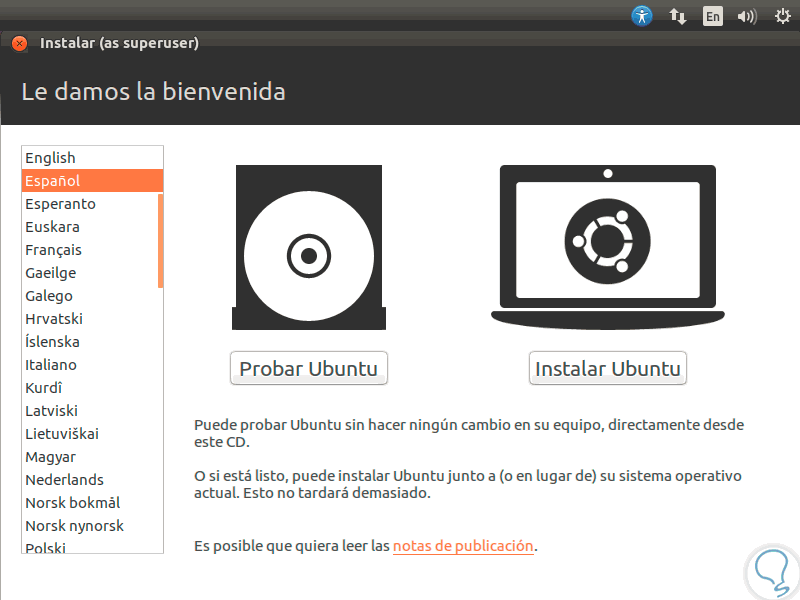Click the laptop with Ubuntu logo illustration
The height and width of the screenshot is (600, 800).
click(x=608, y=247)
